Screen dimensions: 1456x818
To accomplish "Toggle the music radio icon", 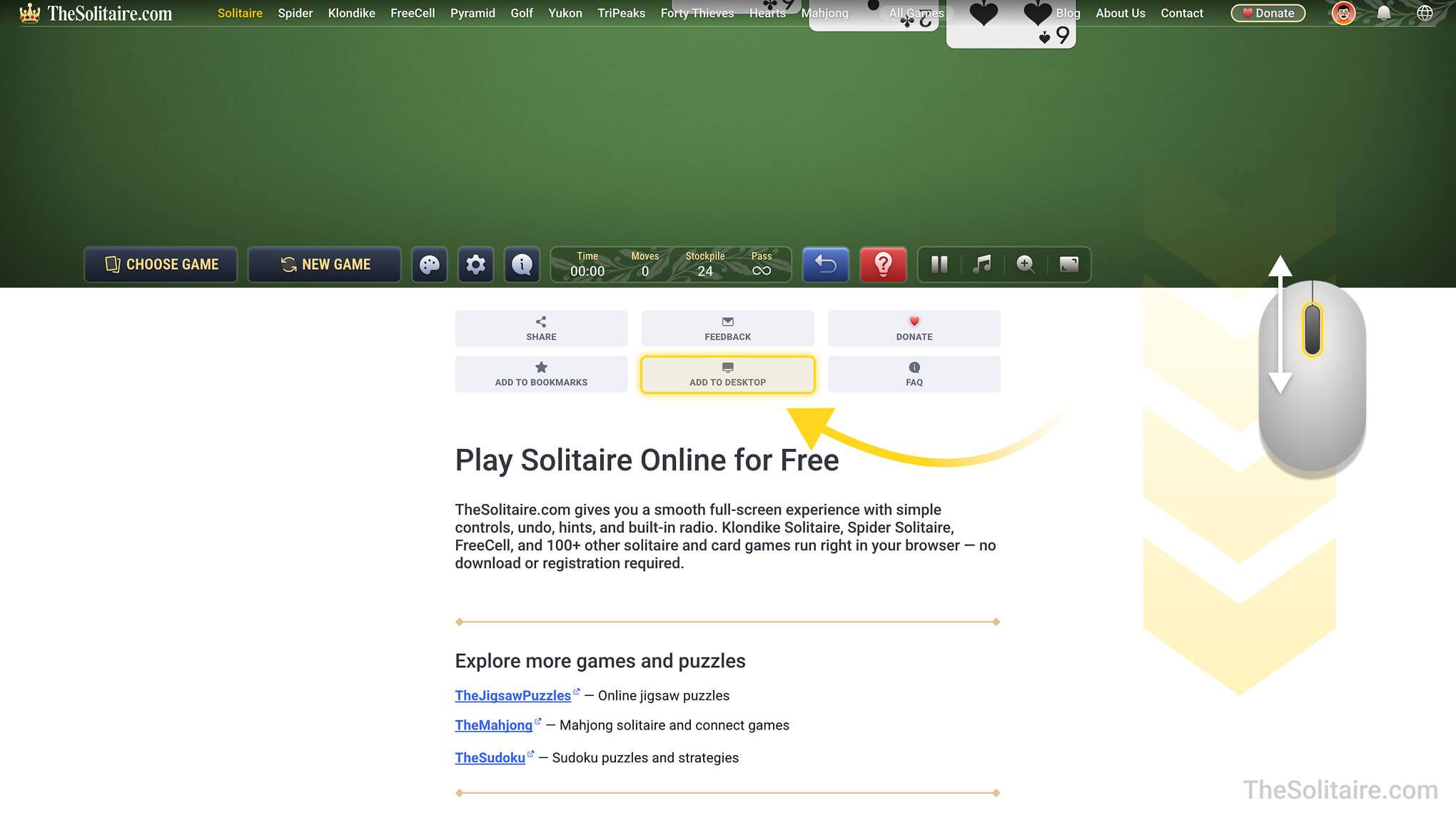I will tap(982, 265).
